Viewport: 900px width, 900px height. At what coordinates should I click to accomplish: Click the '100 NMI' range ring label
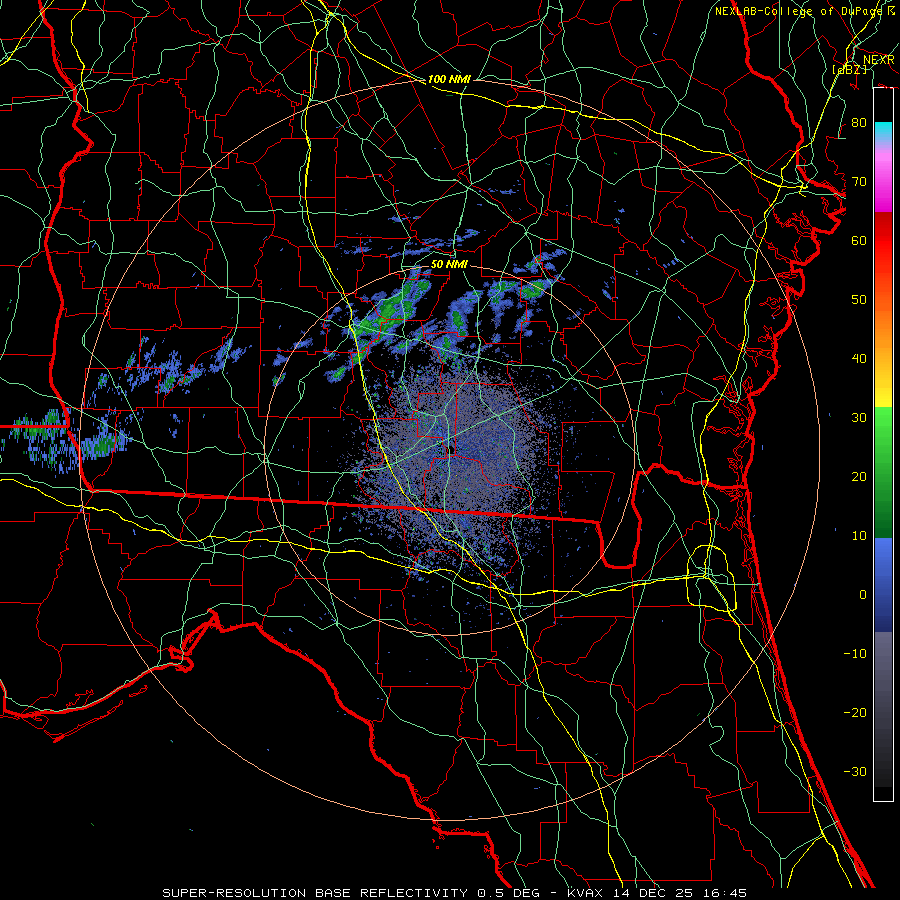click(449, 79)
